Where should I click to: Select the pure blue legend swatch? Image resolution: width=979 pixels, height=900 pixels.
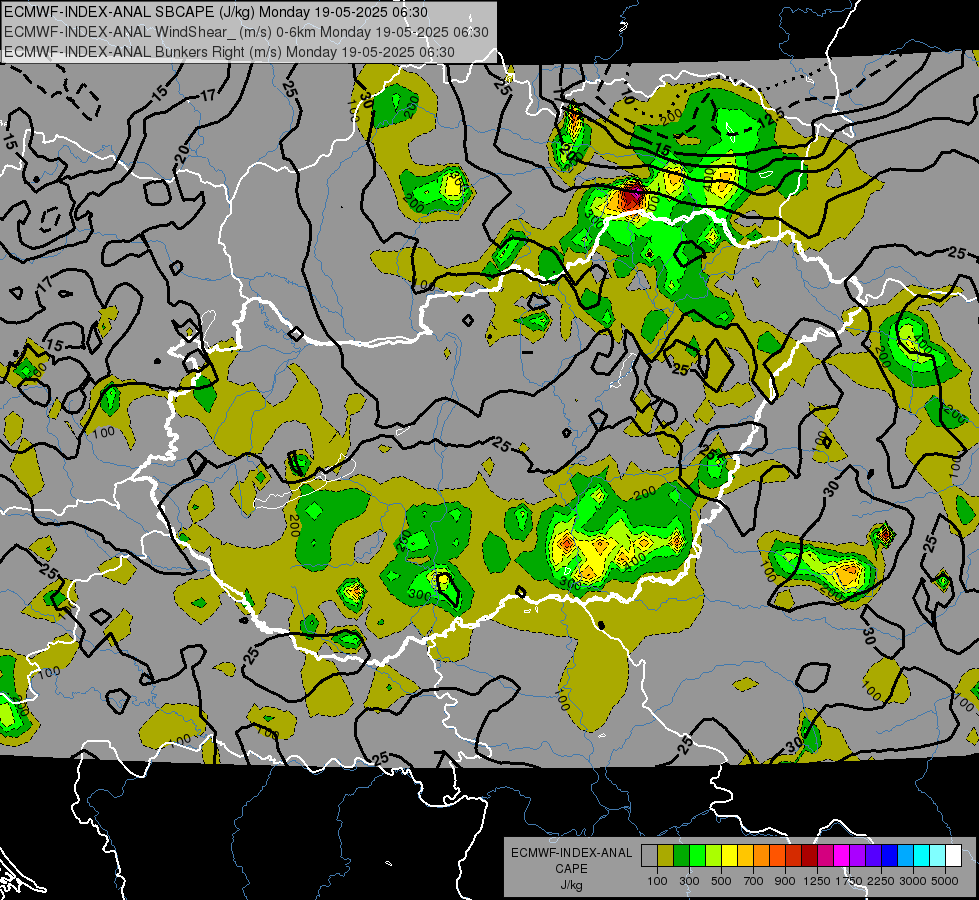coord(890,855)
